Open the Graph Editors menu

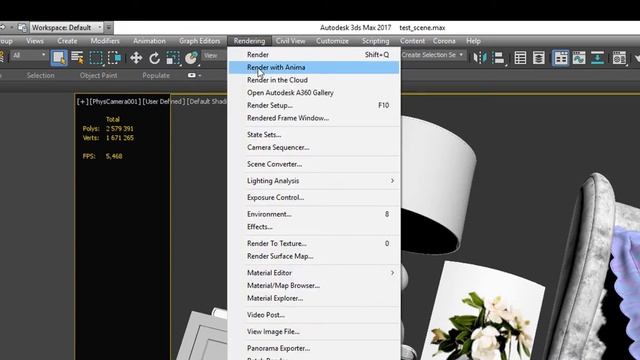click(199, 41)
